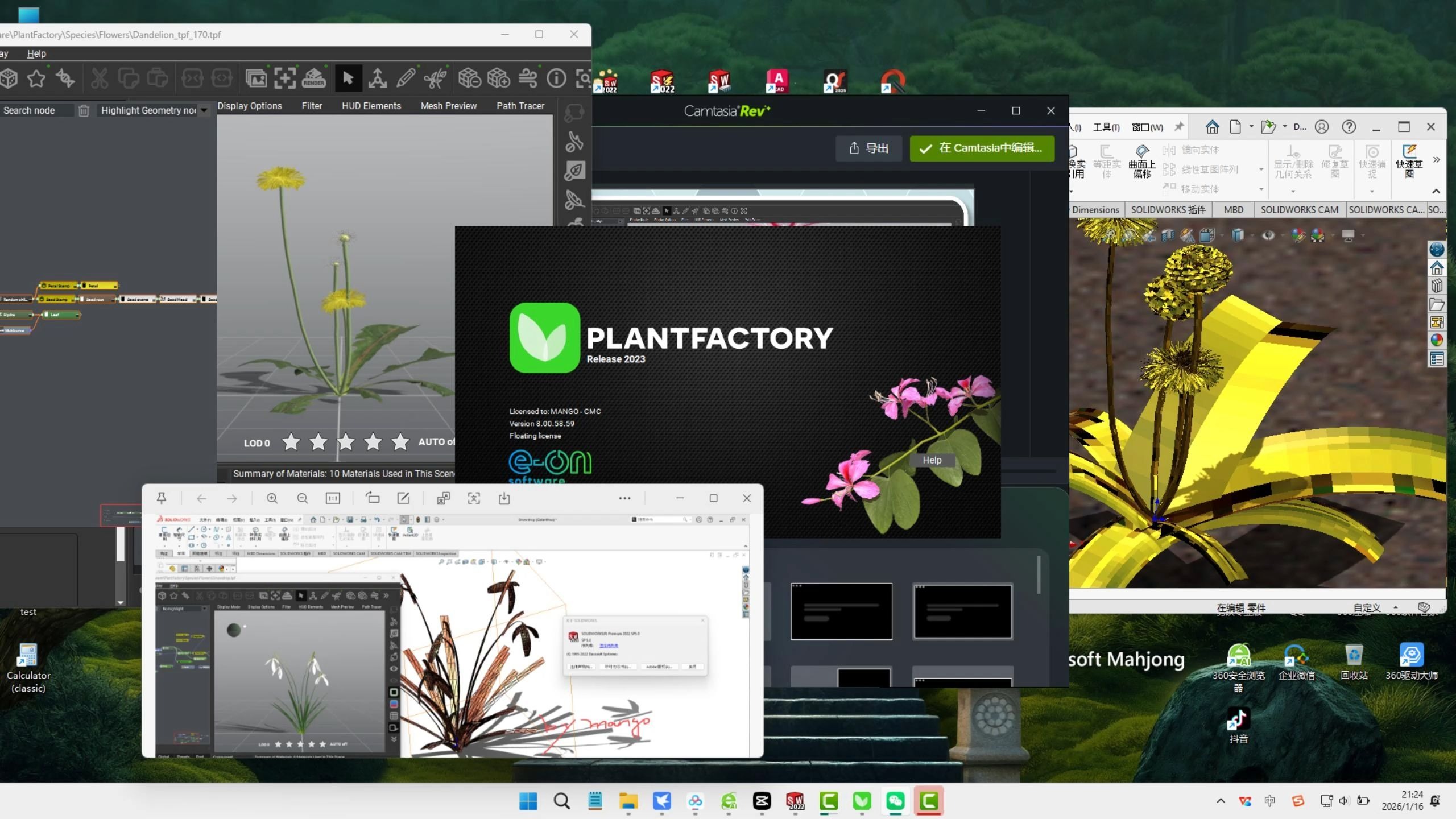Screen dimensions: 1456x819
Task: Click the SOLIDWORKS home icon
Action: tap(1212, 126)
